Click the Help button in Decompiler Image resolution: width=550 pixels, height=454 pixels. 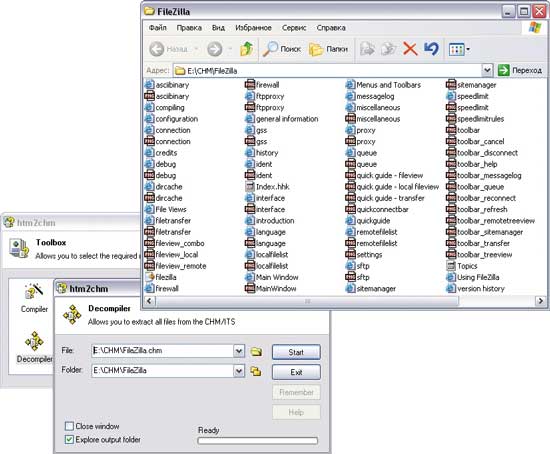coord(296,412)
